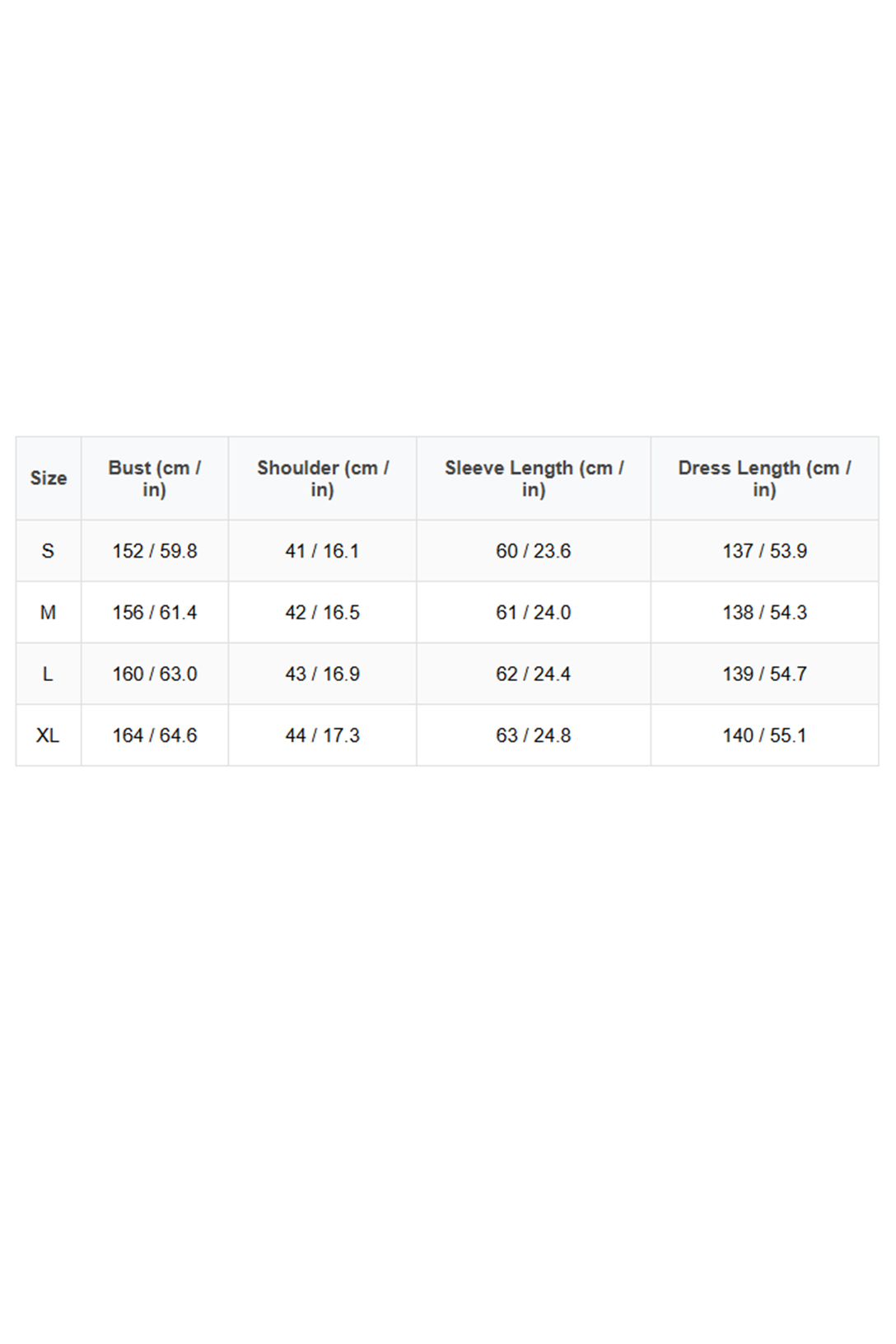Click the S size row label
This screenshot has height=1344, width=896.
(x=49, y=551)
